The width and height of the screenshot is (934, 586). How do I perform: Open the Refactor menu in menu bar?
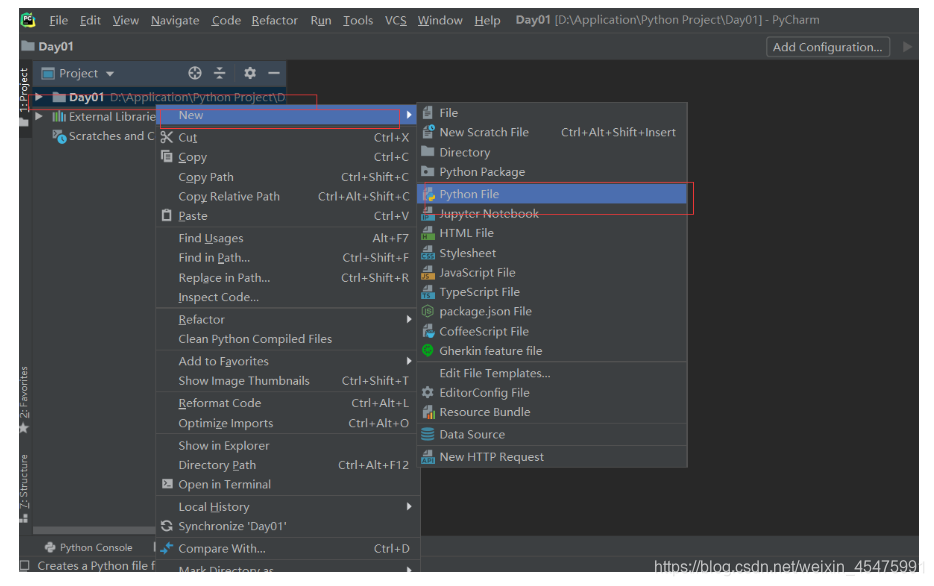click(x=274, y=20)
